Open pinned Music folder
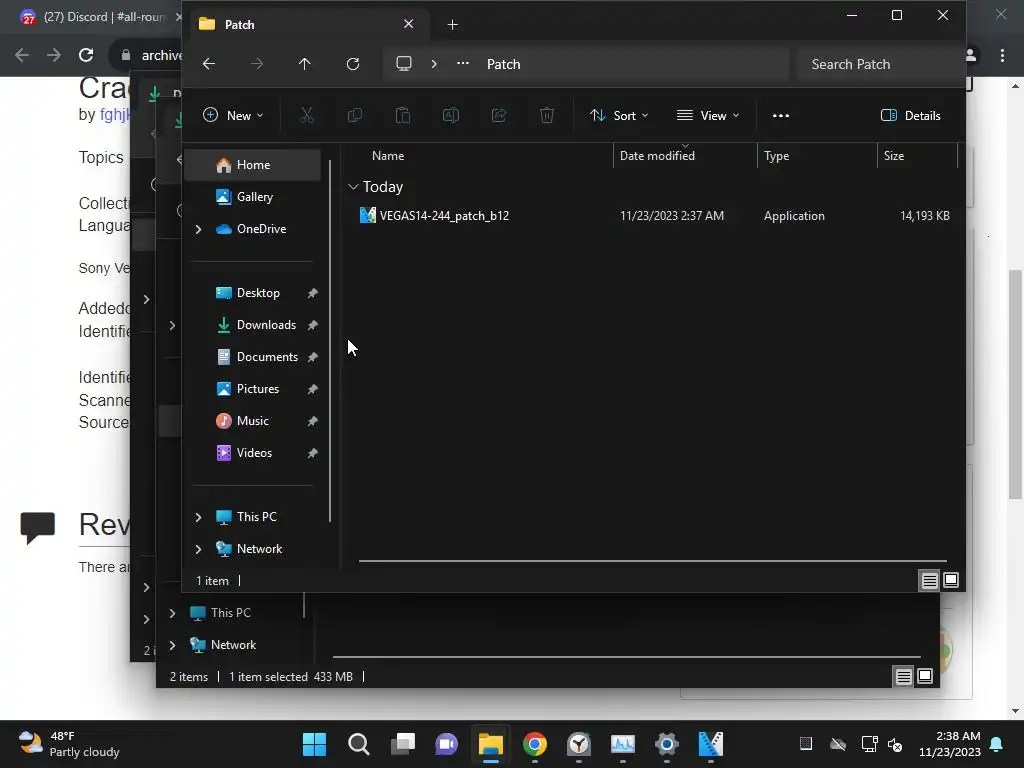 (253, 421)
